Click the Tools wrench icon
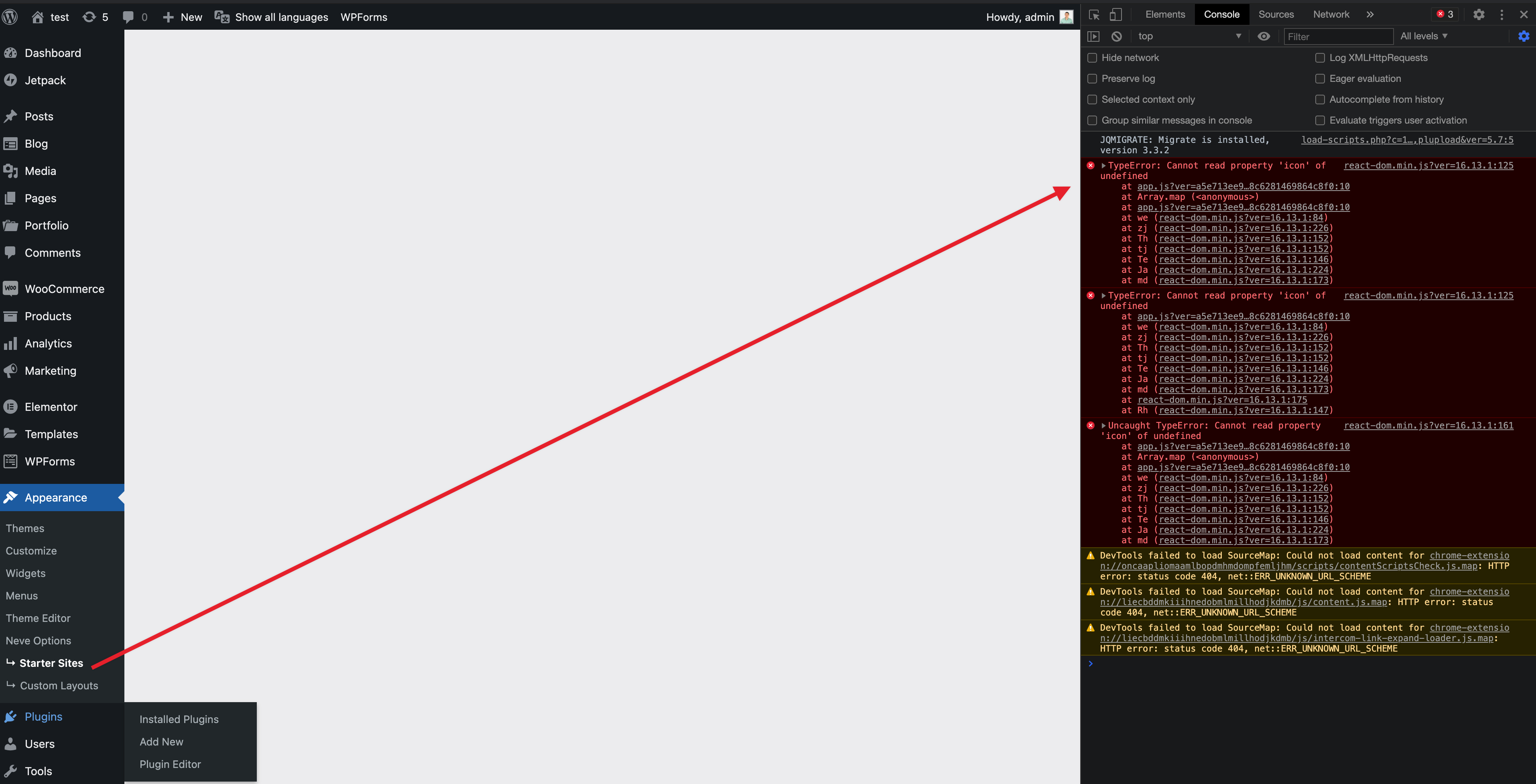The height and width of the screenshot is (784, 1536). [11, 771]
